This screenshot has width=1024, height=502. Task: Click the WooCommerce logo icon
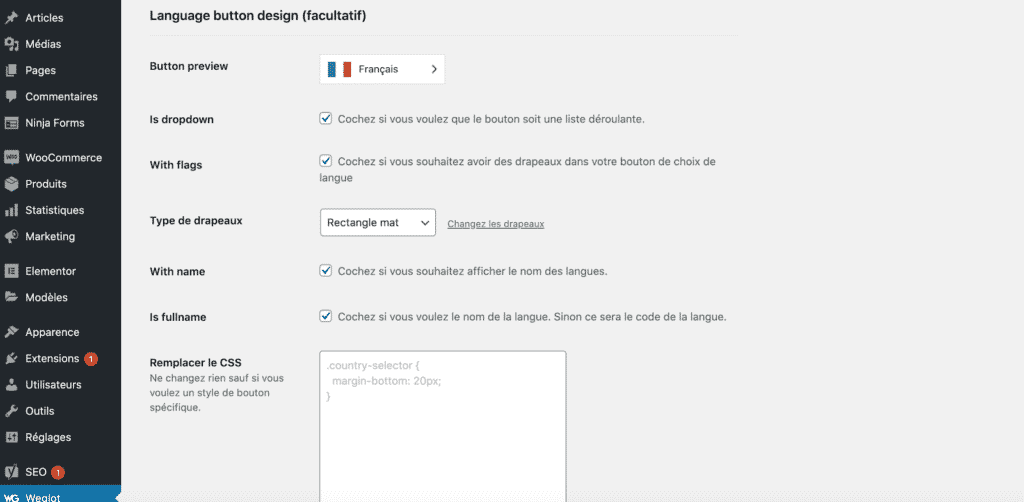(11, 157)
